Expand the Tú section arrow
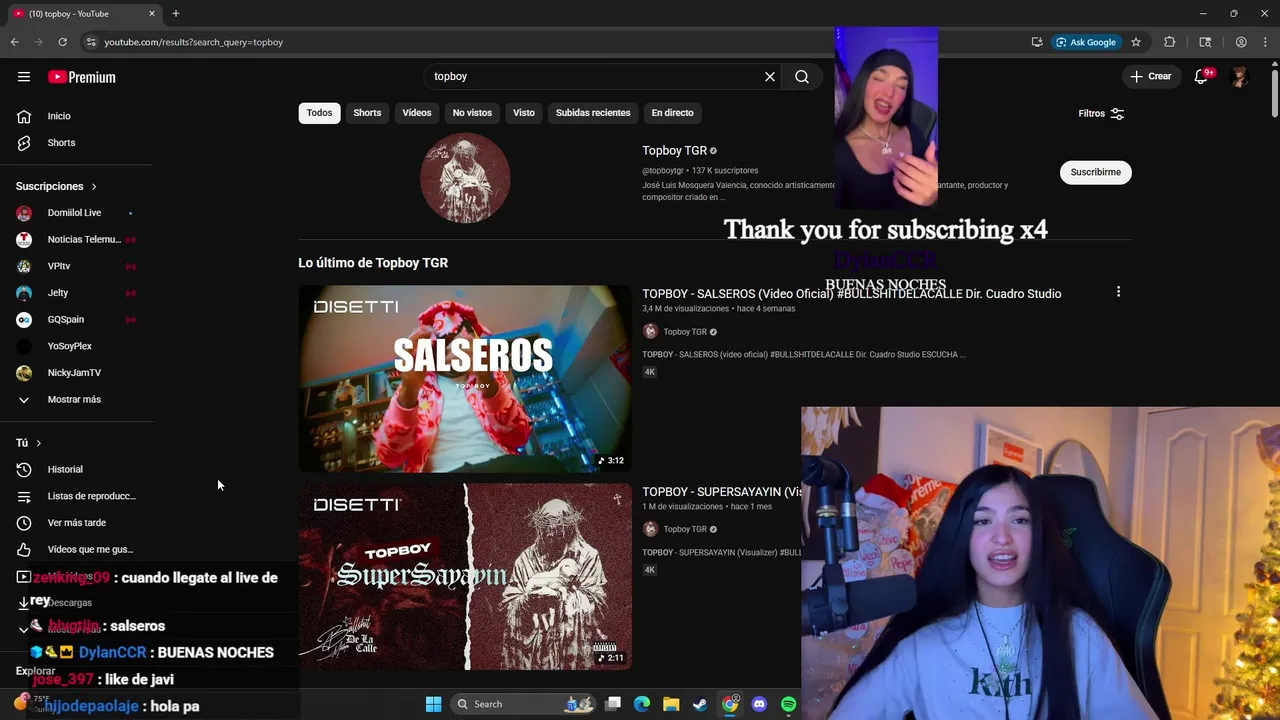 click(39, 443)
